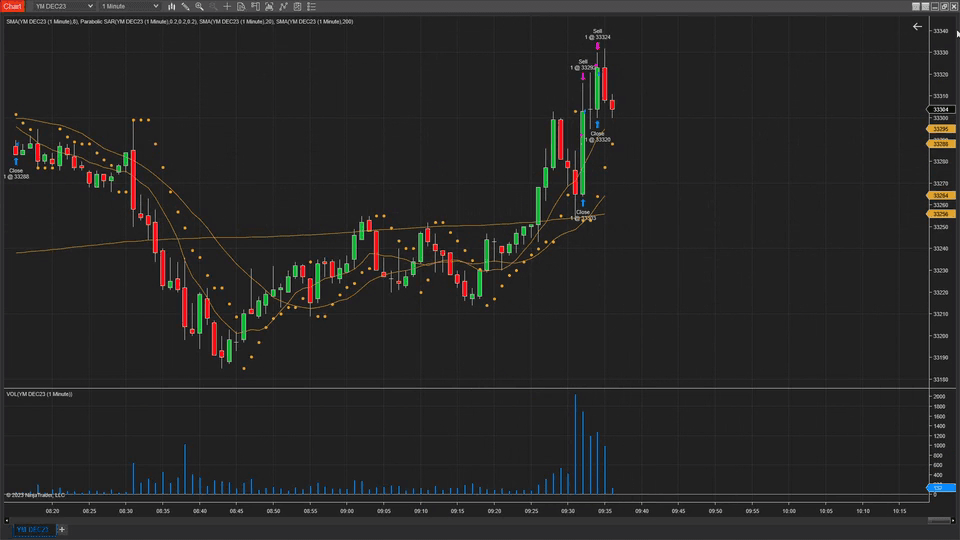Screen dimensions: 960x540
Task: Click the zoom out magnifier icon
Action: (x=213, y=6)
